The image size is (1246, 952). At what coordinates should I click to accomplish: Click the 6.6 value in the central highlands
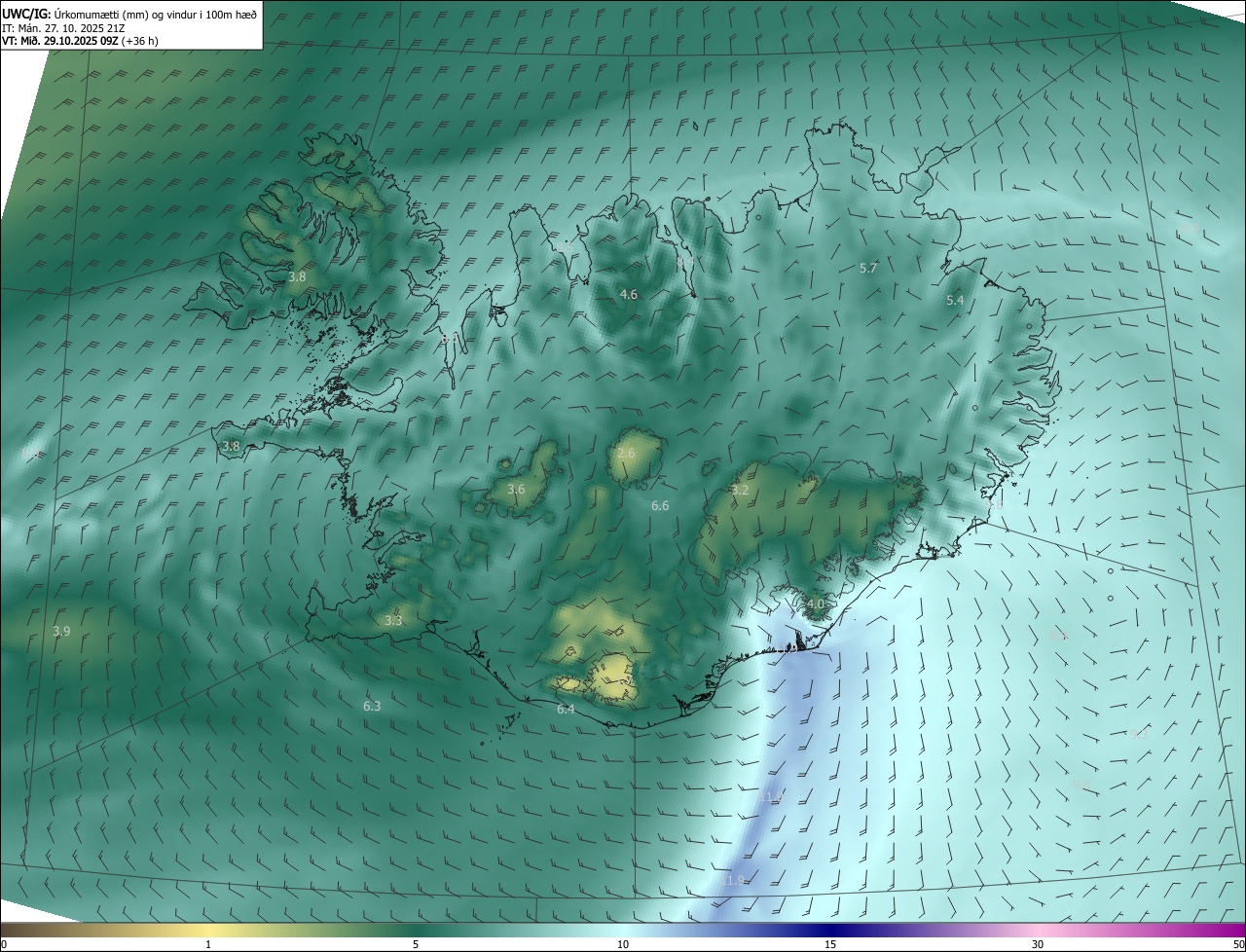point(660,506)
